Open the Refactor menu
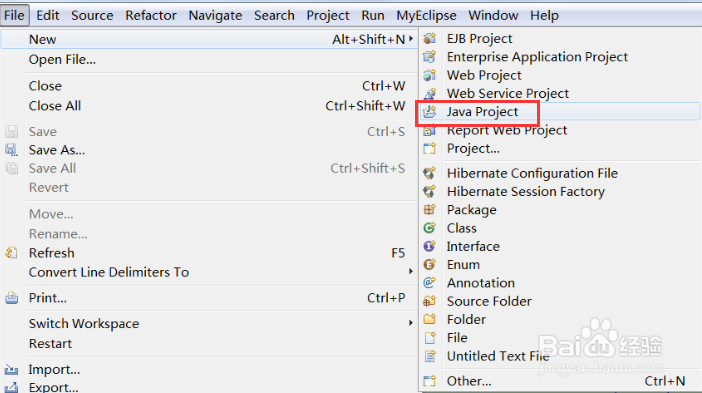Image resolution: width=702 pixels, height=393 pixels. [x=151, y=16]
